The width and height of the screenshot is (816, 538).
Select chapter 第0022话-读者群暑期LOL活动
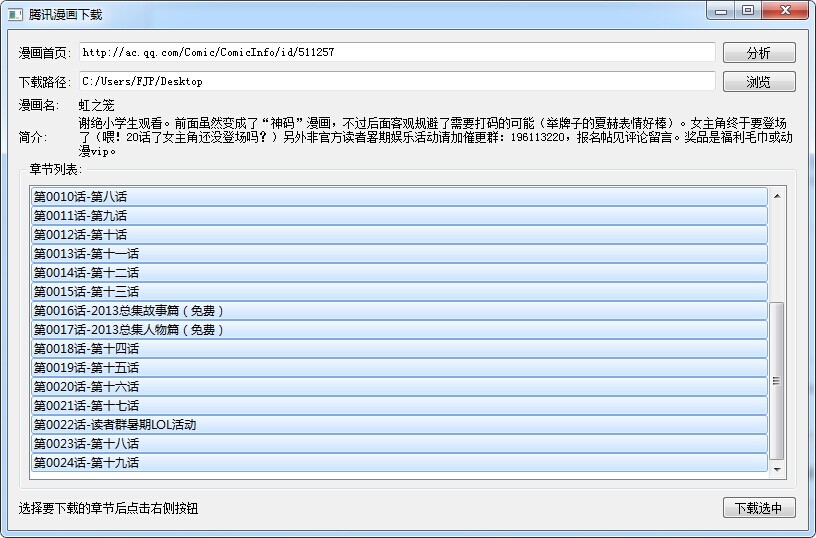(x=399, y=425)
